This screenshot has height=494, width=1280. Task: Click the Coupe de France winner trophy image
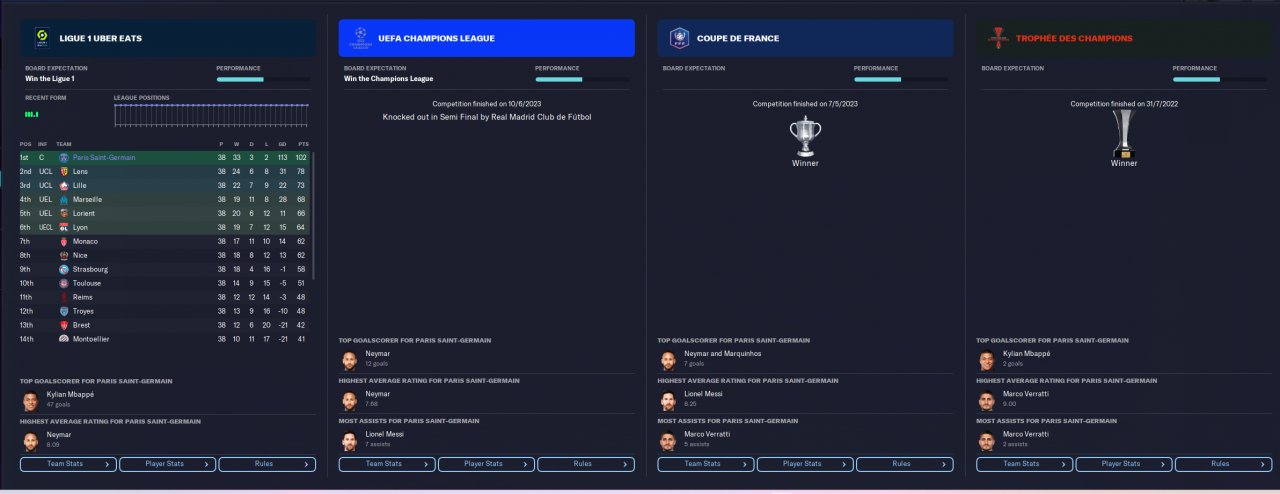point(805,135)
